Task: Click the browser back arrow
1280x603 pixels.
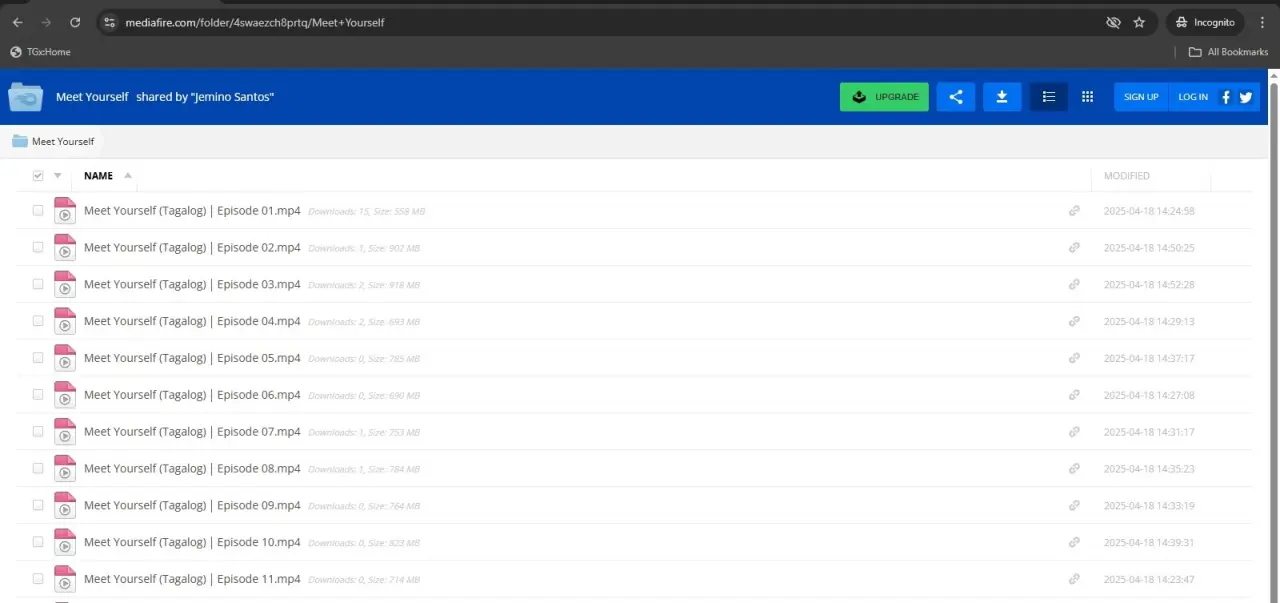Action: click(x=17, y=22)
